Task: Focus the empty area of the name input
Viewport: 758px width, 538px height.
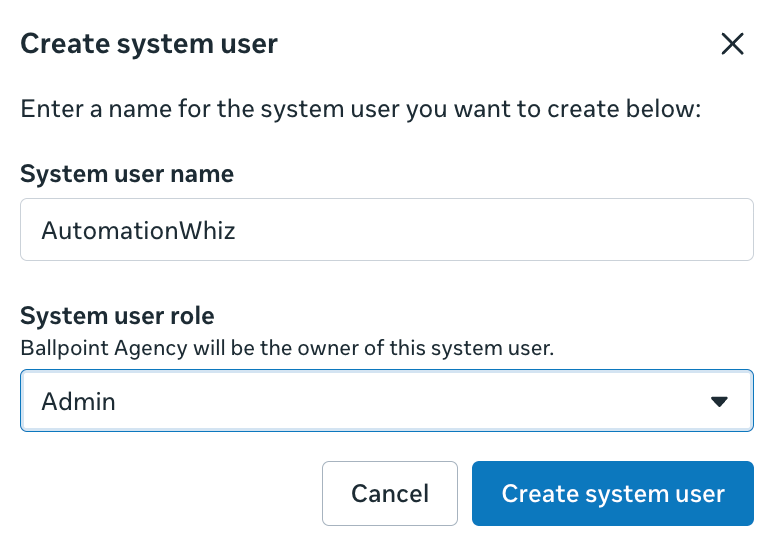Action: click(493, 230)
